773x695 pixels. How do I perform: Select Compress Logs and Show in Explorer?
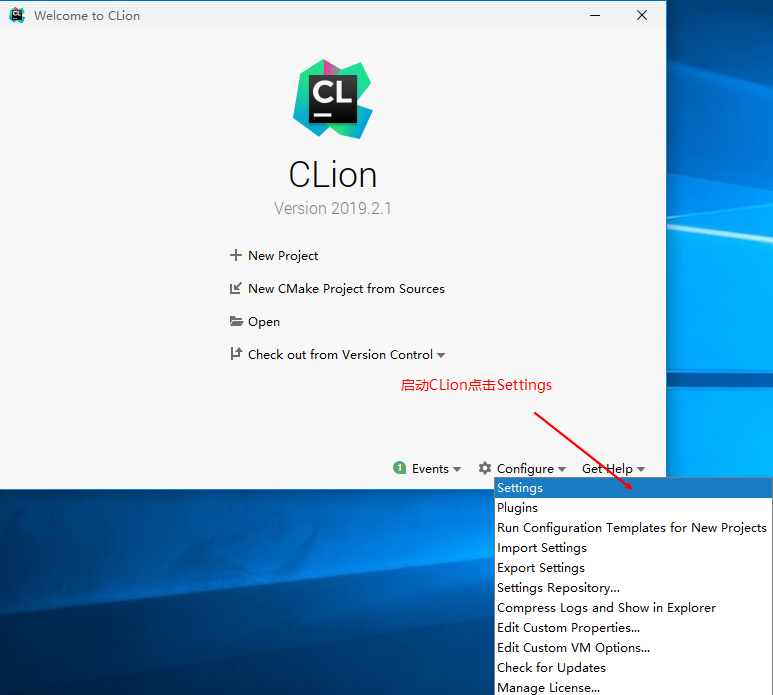pyautogui.click(x=633, y=608)
